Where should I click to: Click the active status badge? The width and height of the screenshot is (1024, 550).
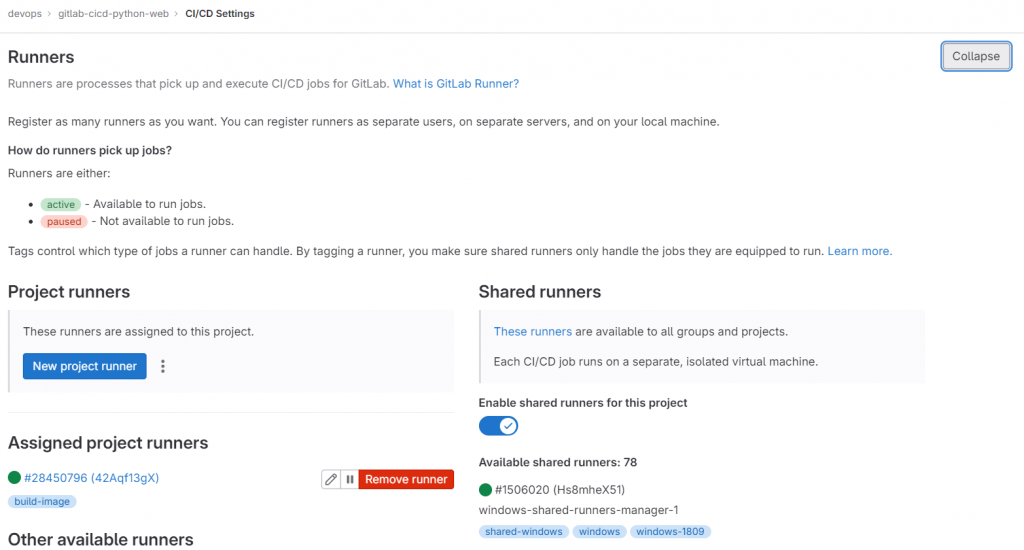[61, 204]
